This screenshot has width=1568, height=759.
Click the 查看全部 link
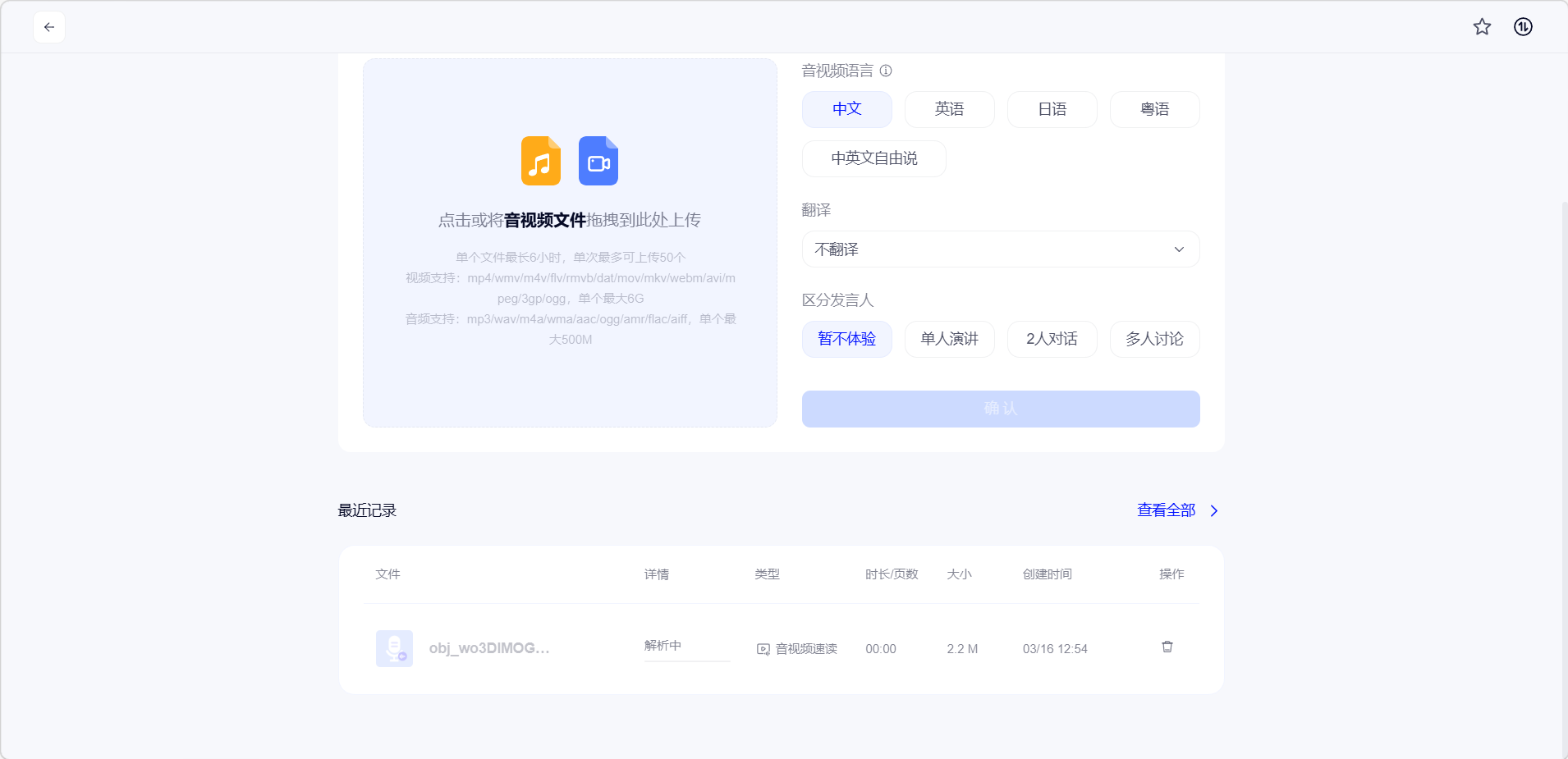coord(1166,510)
